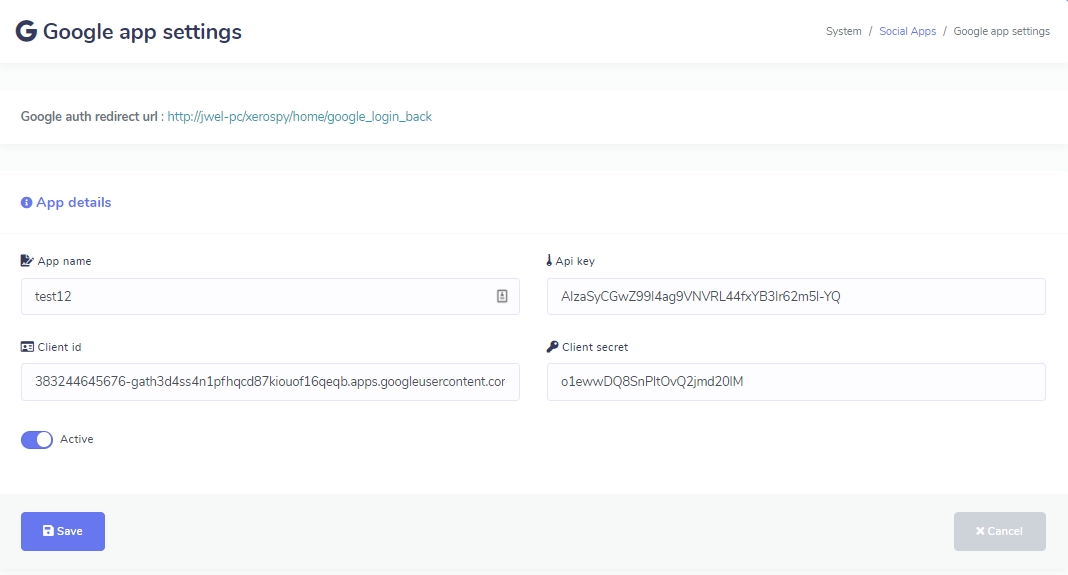The width and height of the screenshot is (1068, 575).
Task: Click the App details section heading
Action: pyautogui.click(x=73, y=203)
